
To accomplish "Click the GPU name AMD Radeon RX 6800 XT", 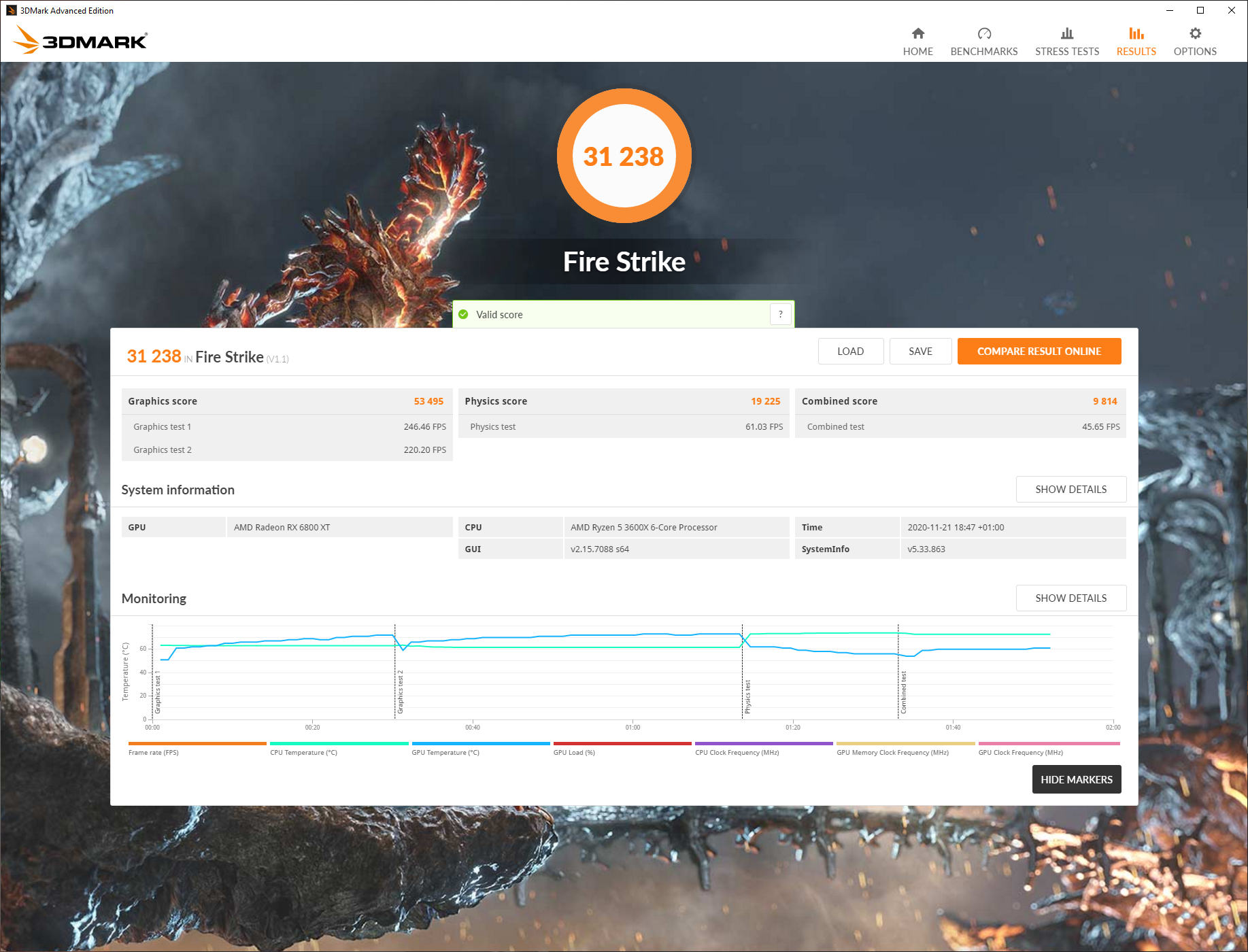I will click(282, 528).
